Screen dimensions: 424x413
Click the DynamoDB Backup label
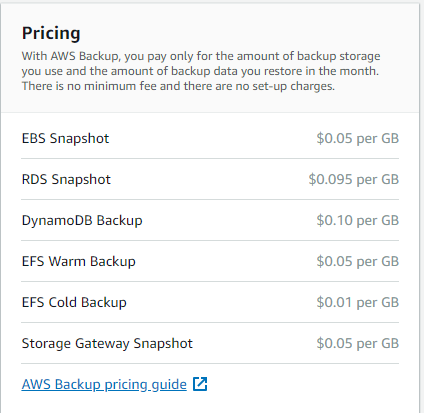coord(82,220)
